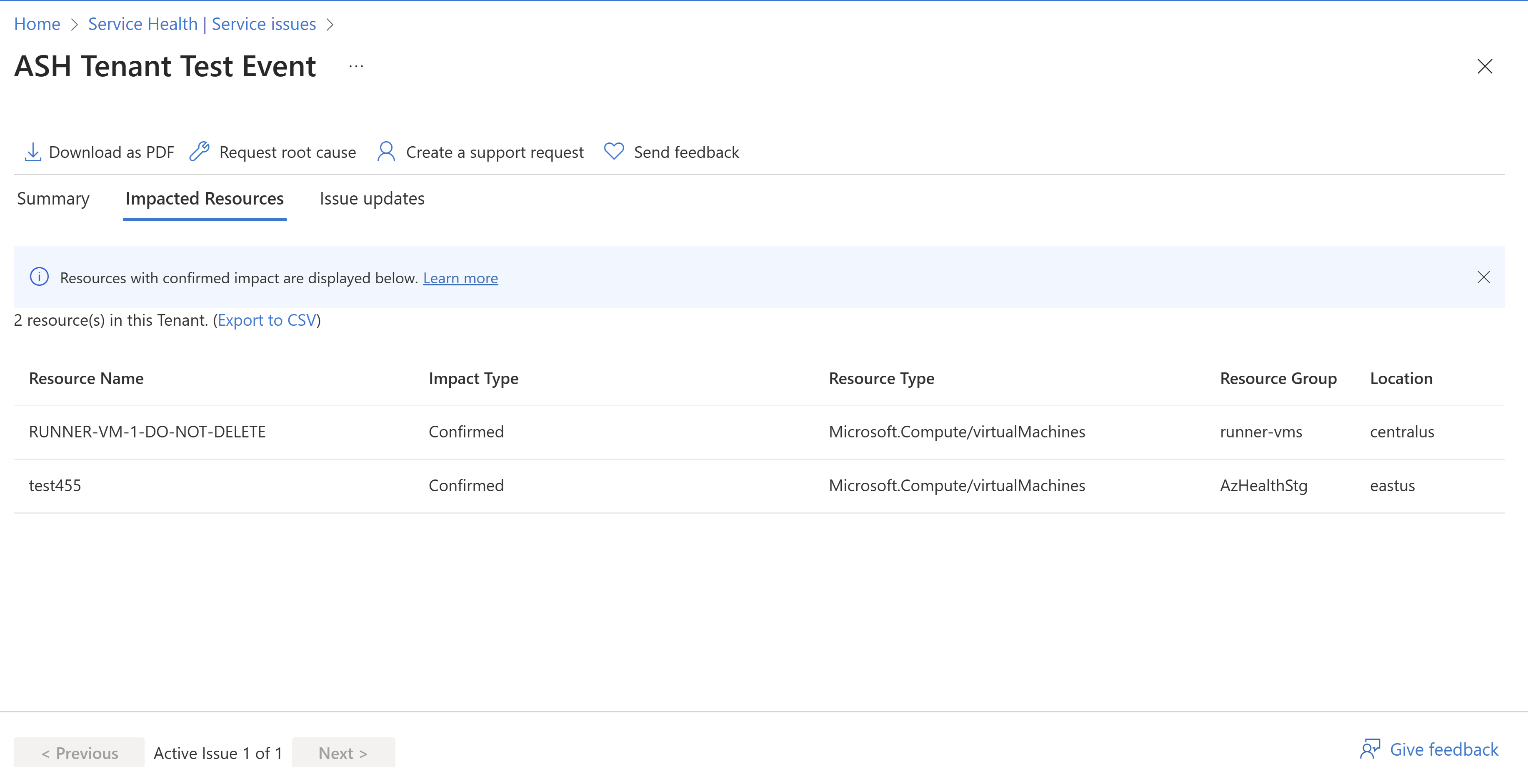Switch to the Summary tab
The width and height of the screenshot is (1528, 784).
[53, 199]
